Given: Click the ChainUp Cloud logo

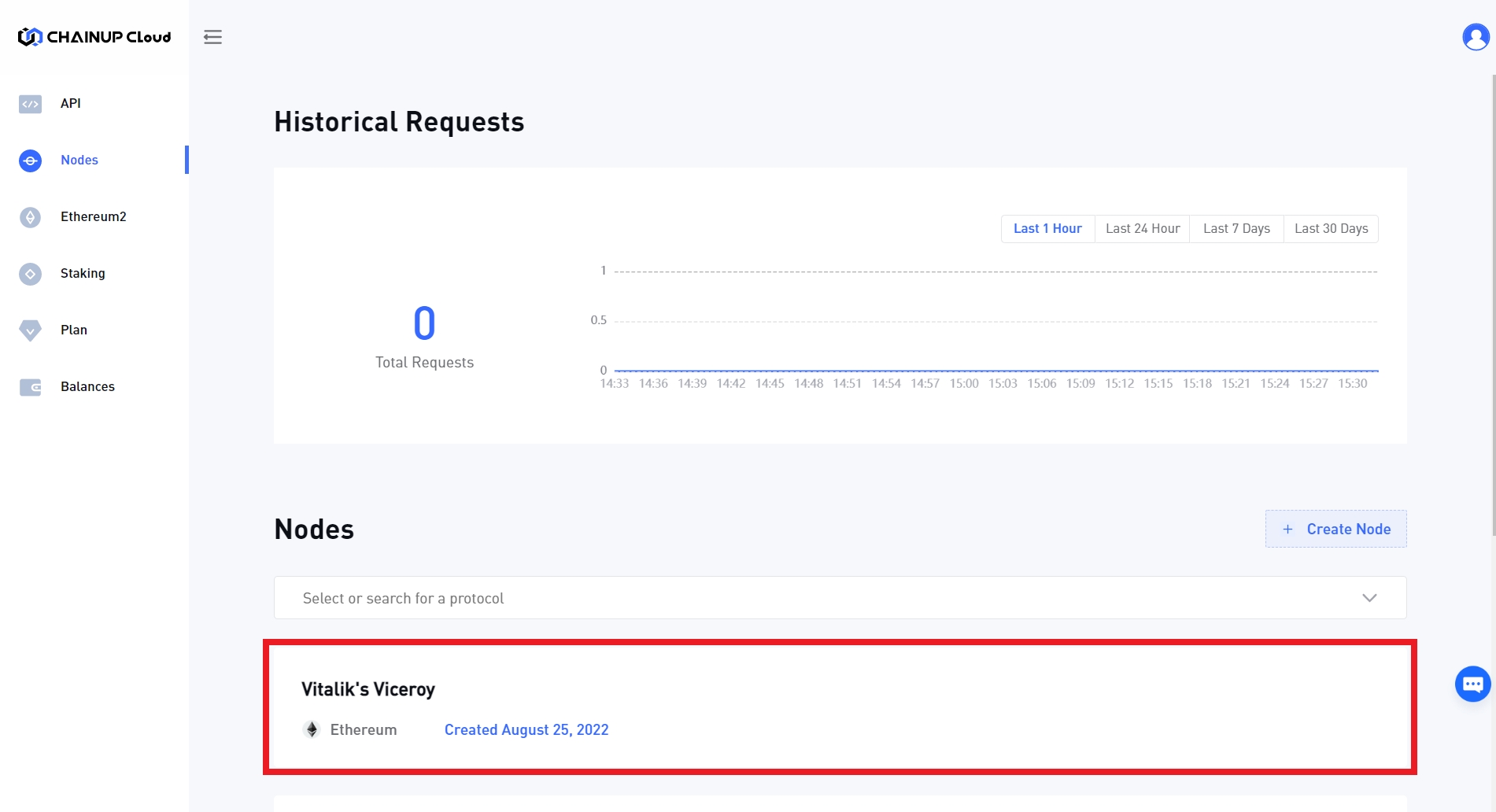Looking at the screenshot, I should (x=94, y=37).
